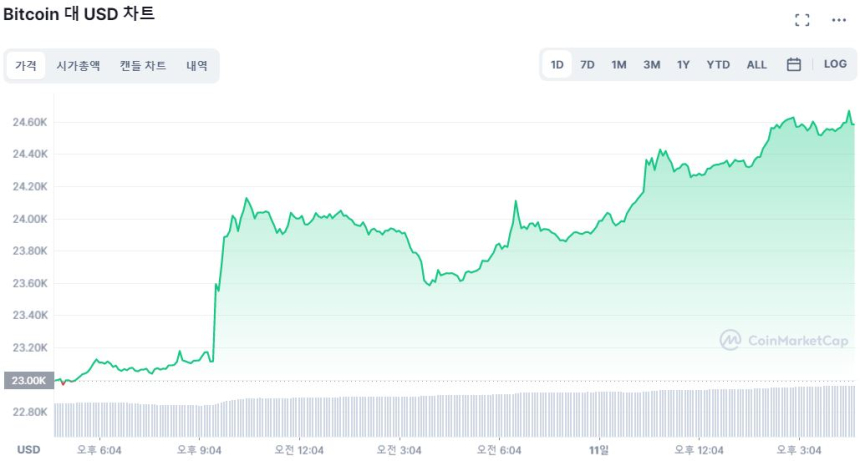Click the 23.00K price label marker
Viewport: 860px width, 461px height.
tap(27, 381)
